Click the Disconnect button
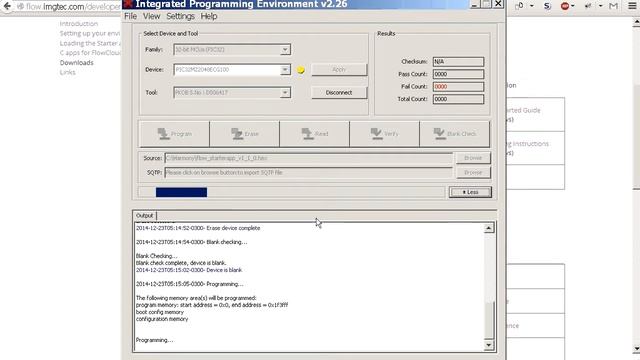 [339, 93]
